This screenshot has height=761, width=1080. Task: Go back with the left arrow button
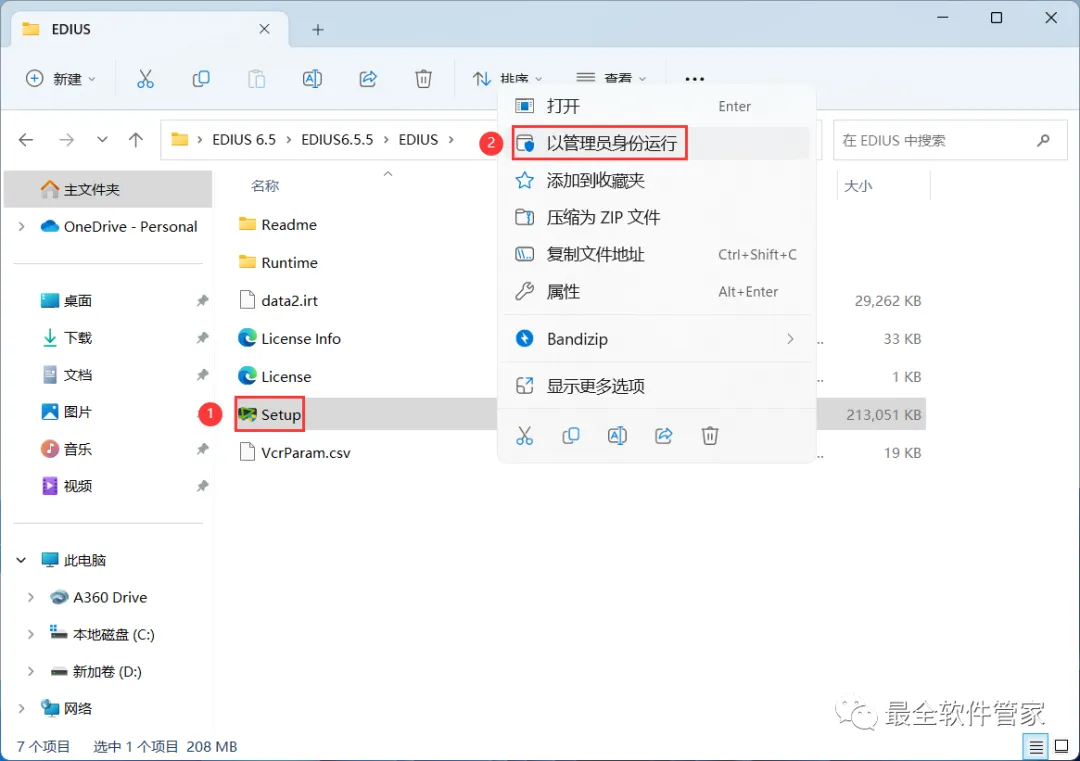[26, 140]
